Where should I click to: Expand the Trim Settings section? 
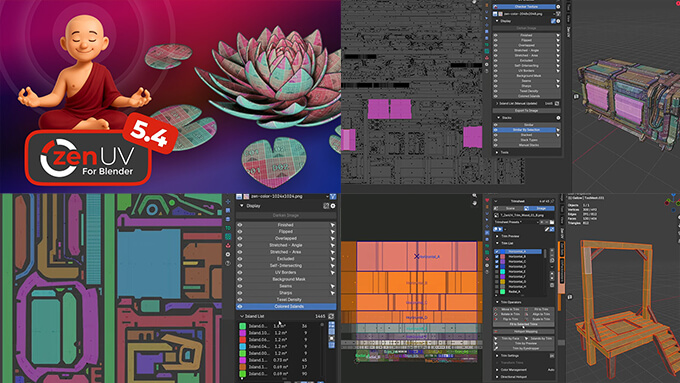497,356
